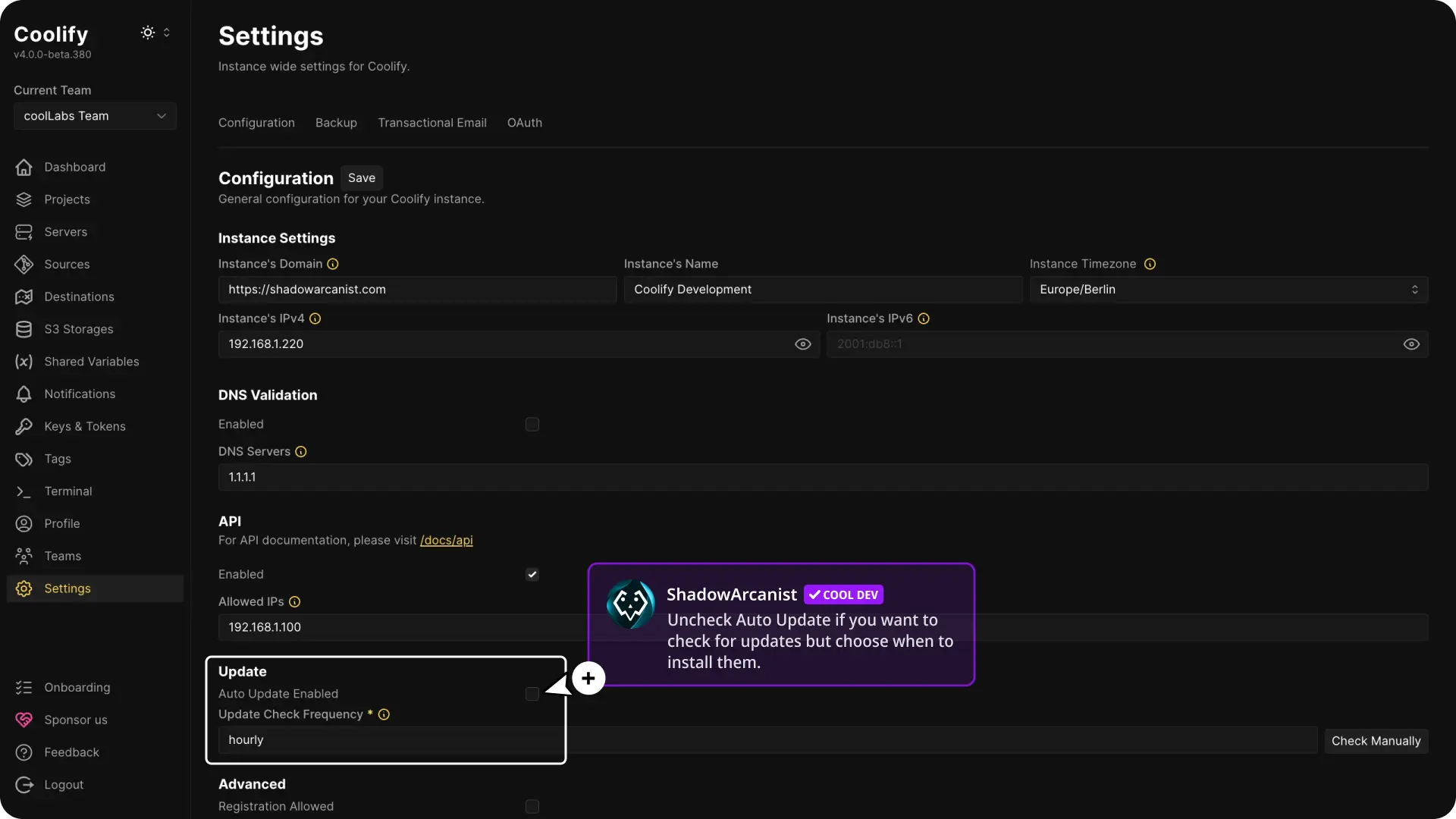Click the info icon next to Instance's Domain
The image size is (1456, 819).
333,264
